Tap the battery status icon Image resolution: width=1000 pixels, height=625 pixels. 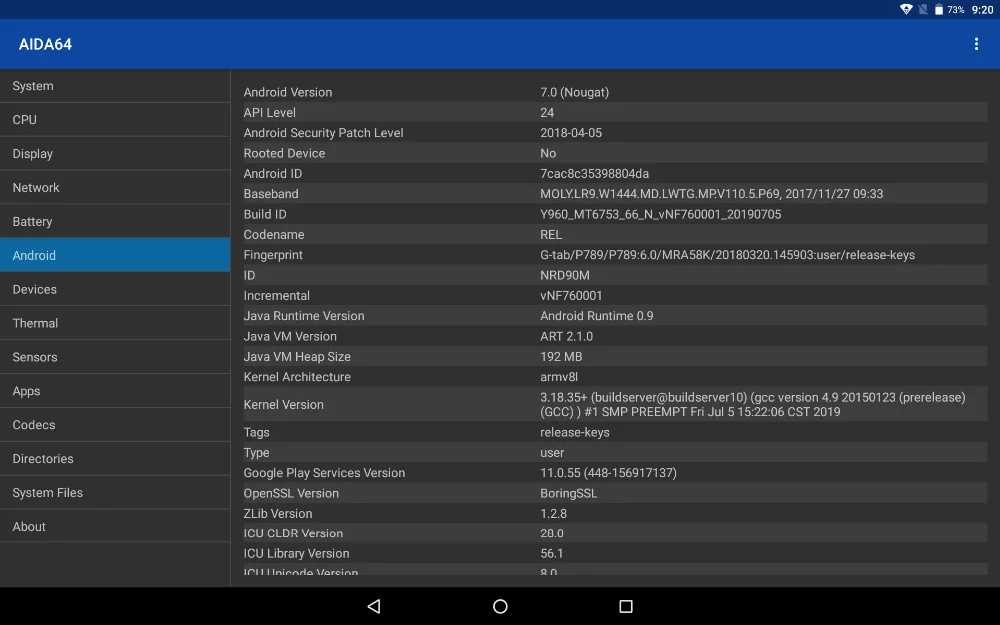939,10
